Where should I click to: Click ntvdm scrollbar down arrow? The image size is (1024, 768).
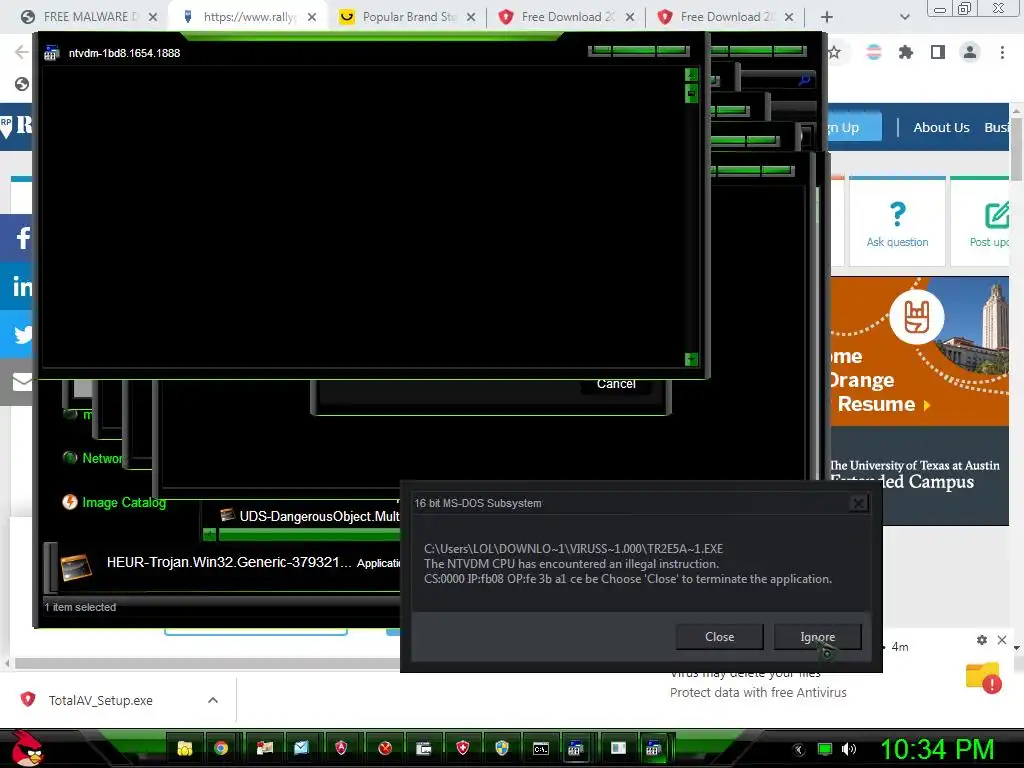691,359
